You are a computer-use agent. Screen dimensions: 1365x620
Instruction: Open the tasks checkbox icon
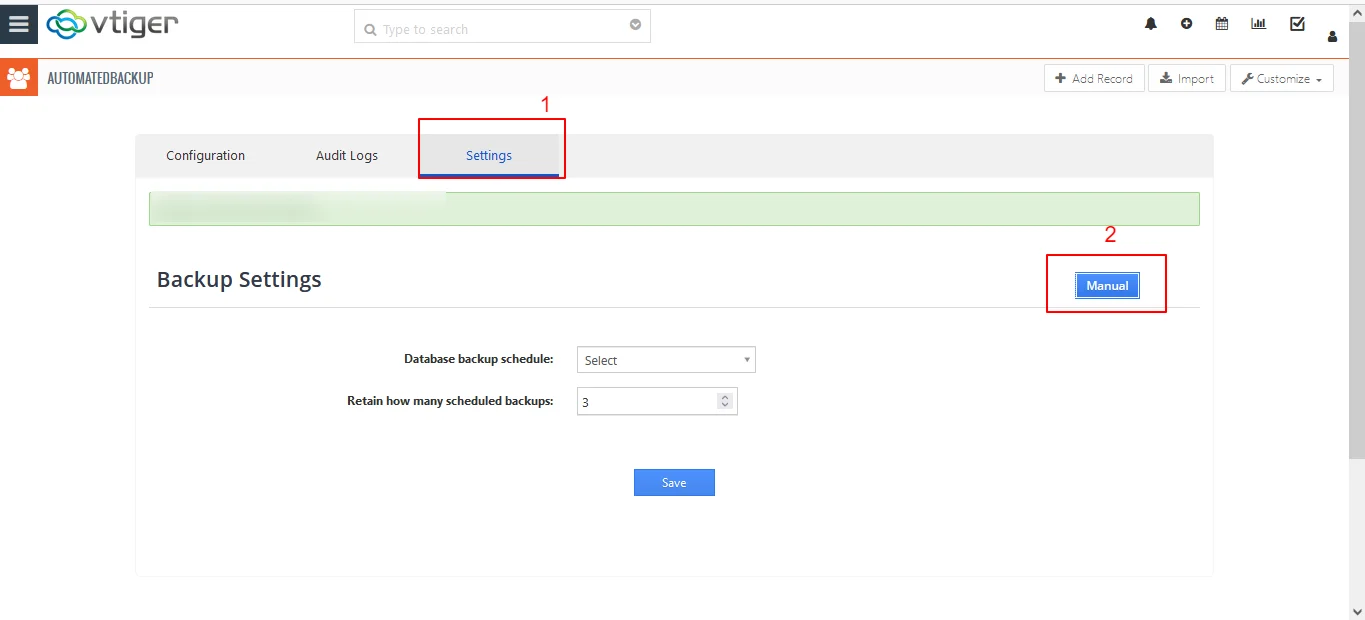tap(1297, 24)
